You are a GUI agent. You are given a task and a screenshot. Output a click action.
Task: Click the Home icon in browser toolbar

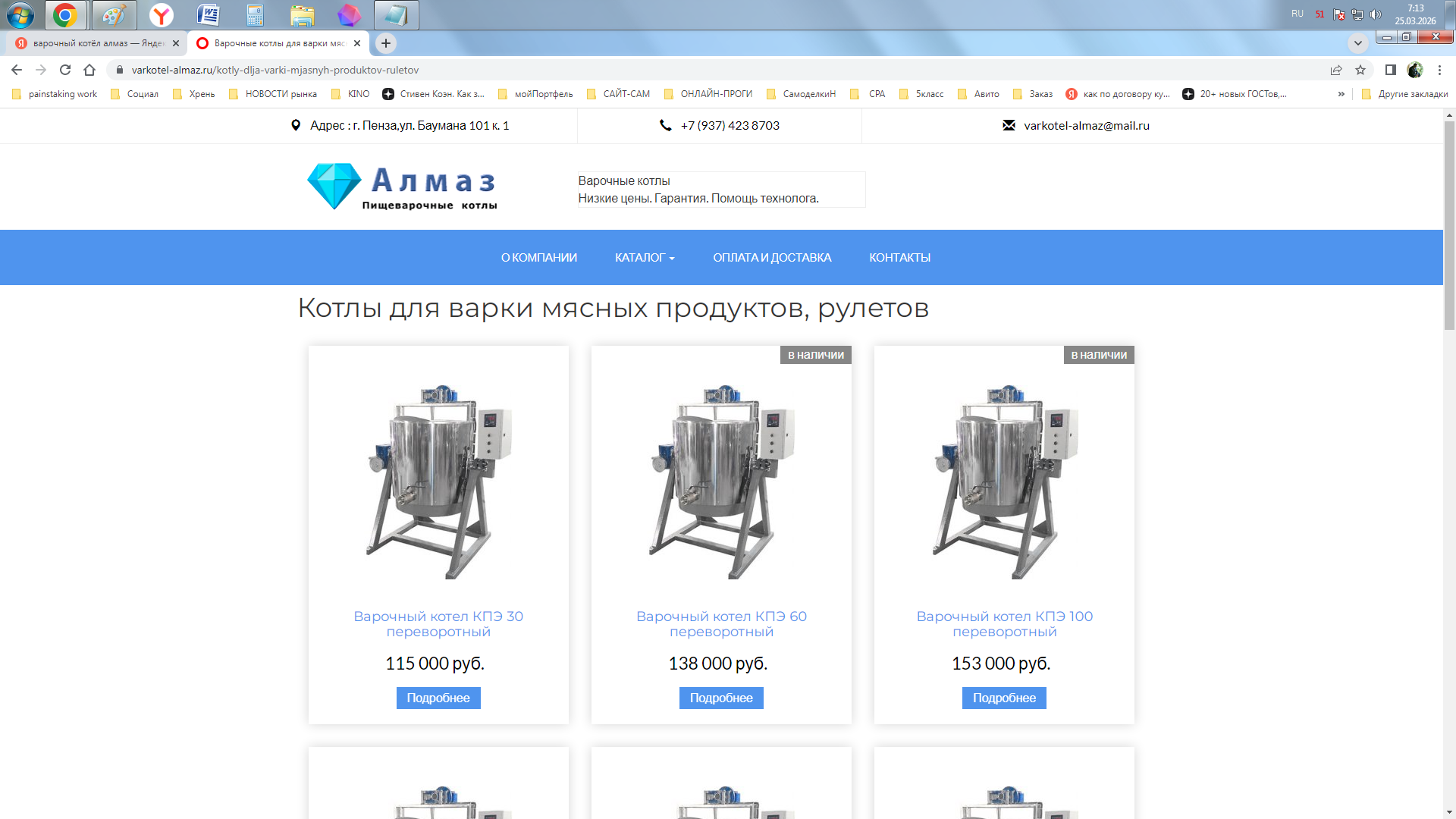[89, 70]
